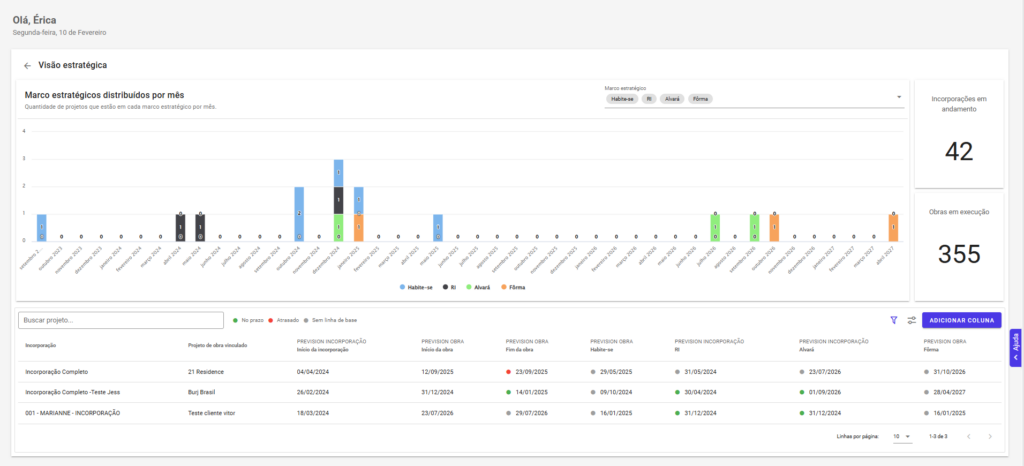
Task: Go to next table page
Action: [x=989, y=436]
